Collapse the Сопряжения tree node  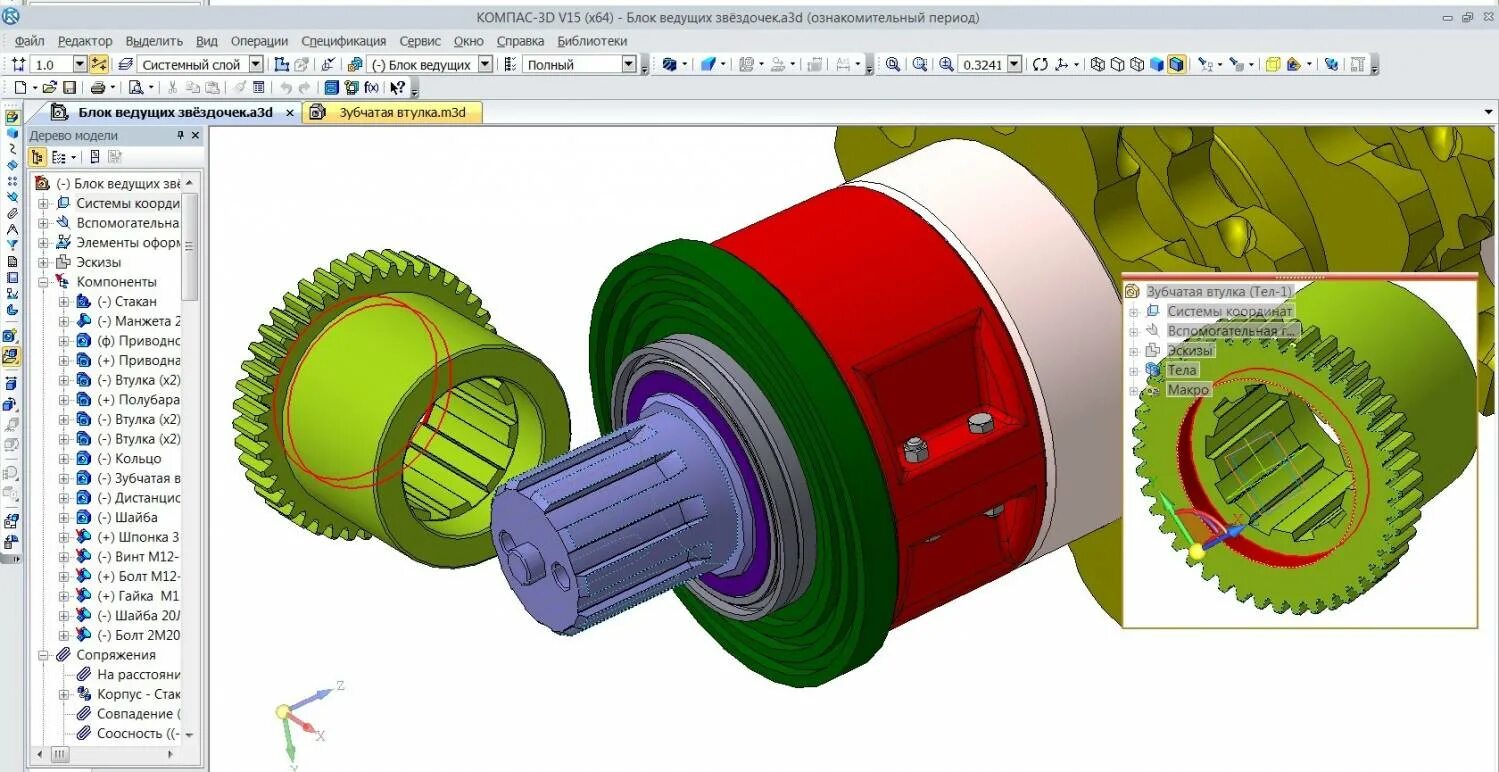pyautogui.click(x=43, y=655)
